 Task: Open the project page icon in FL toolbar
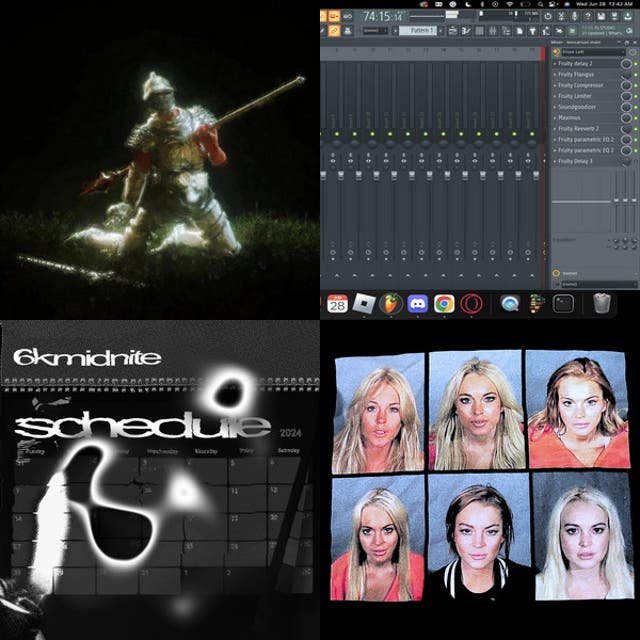520,31
